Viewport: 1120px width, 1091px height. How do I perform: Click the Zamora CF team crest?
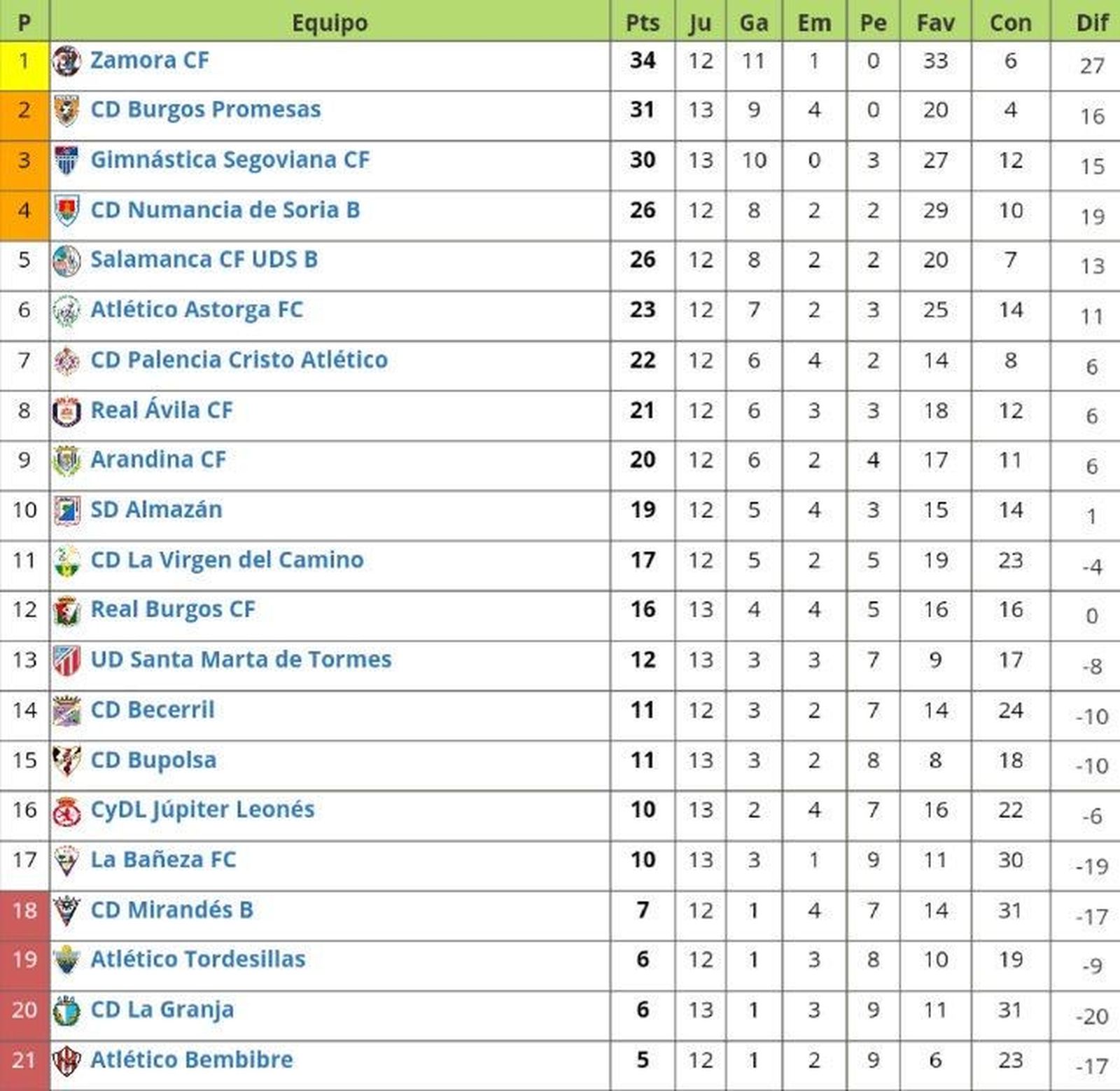(66, 61)
